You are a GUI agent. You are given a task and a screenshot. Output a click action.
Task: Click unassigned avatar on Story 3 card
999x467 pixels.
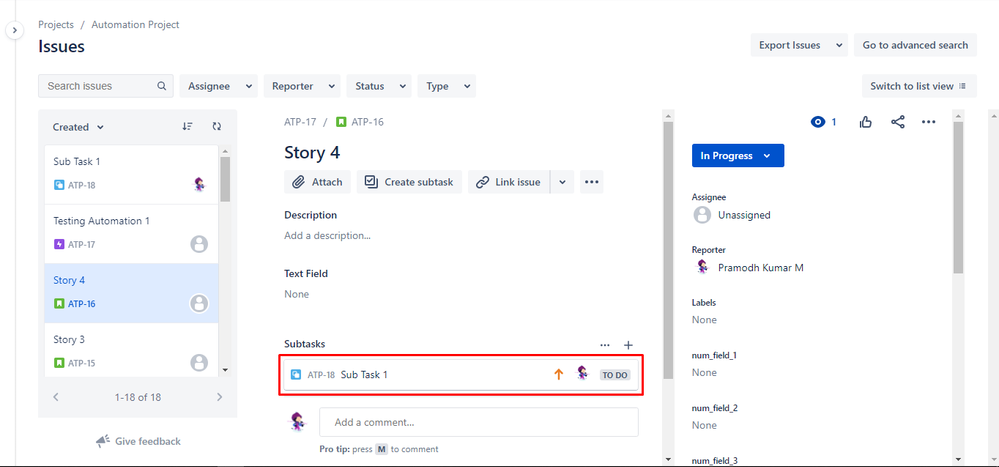click(199, 363)
